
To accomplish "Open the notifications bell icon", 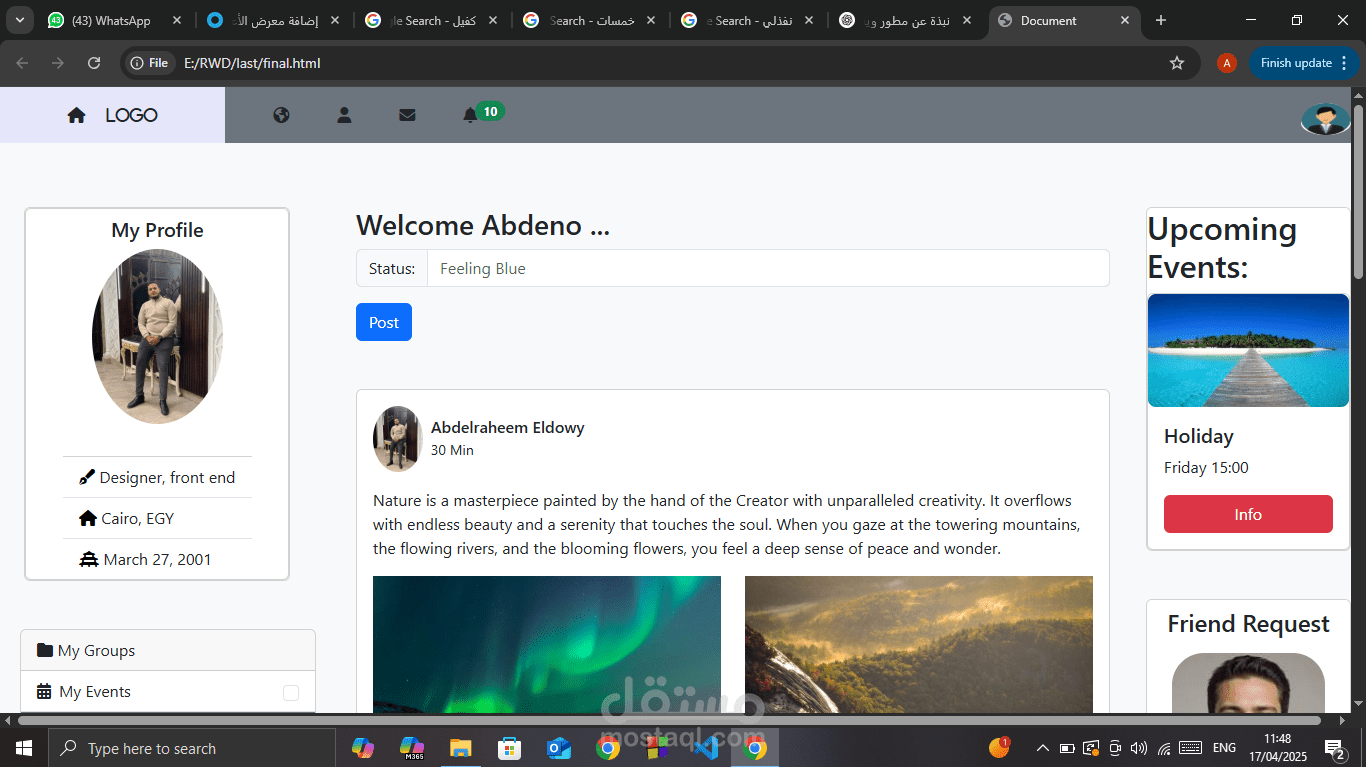I will [470, 115].
